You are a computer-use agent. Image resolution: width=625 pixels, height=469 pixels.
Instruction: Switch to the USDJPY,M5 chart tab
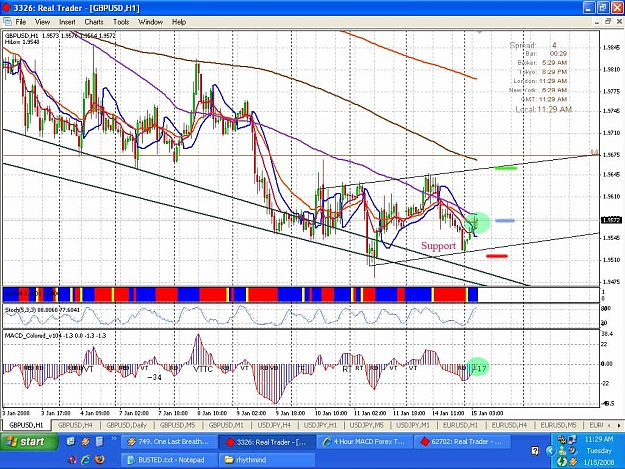pyautogui.click(x=366, y=425)
